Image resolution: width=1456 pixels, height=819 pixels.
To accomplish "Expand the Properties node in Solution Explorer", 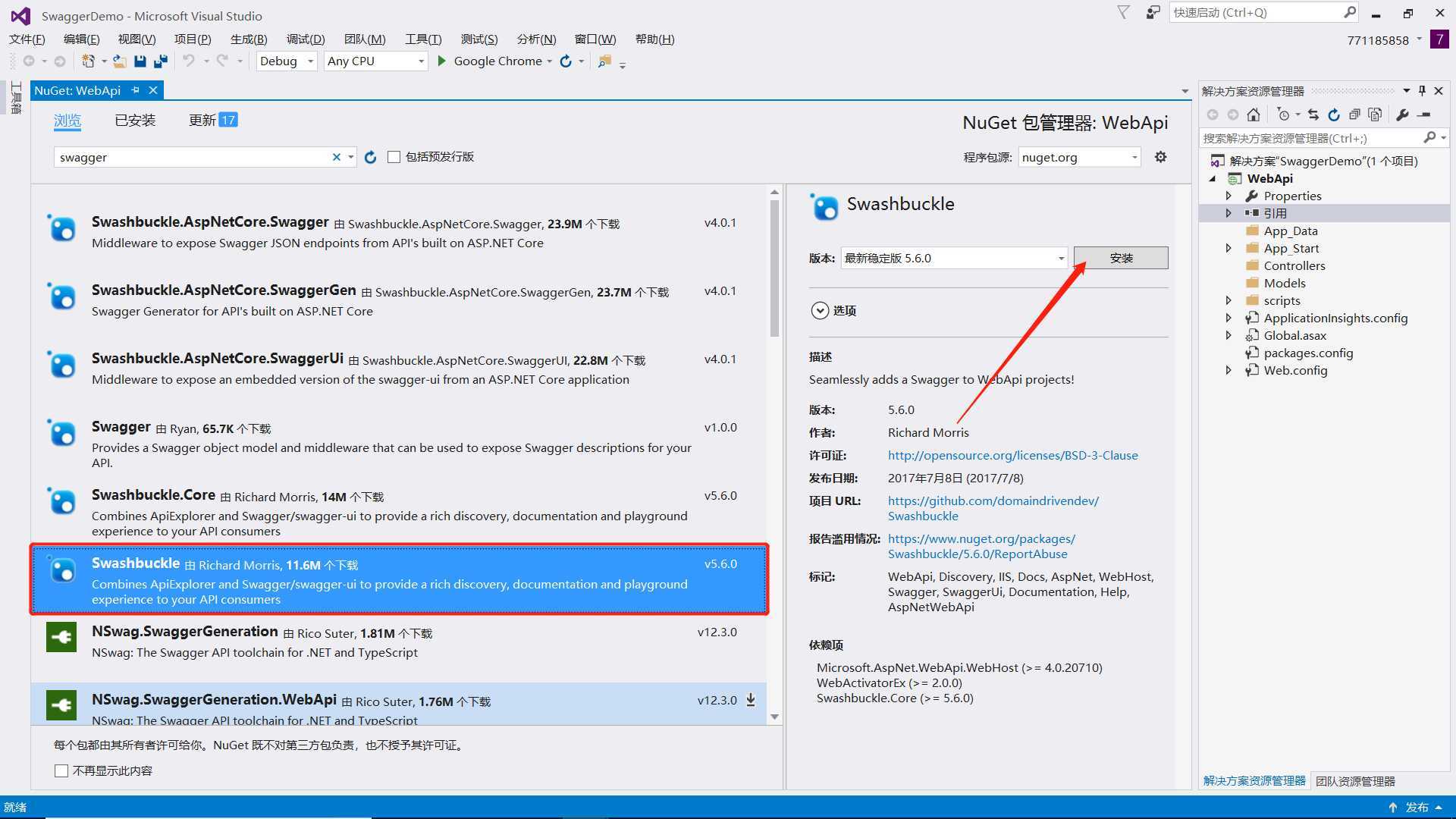I will [1228, 196].
